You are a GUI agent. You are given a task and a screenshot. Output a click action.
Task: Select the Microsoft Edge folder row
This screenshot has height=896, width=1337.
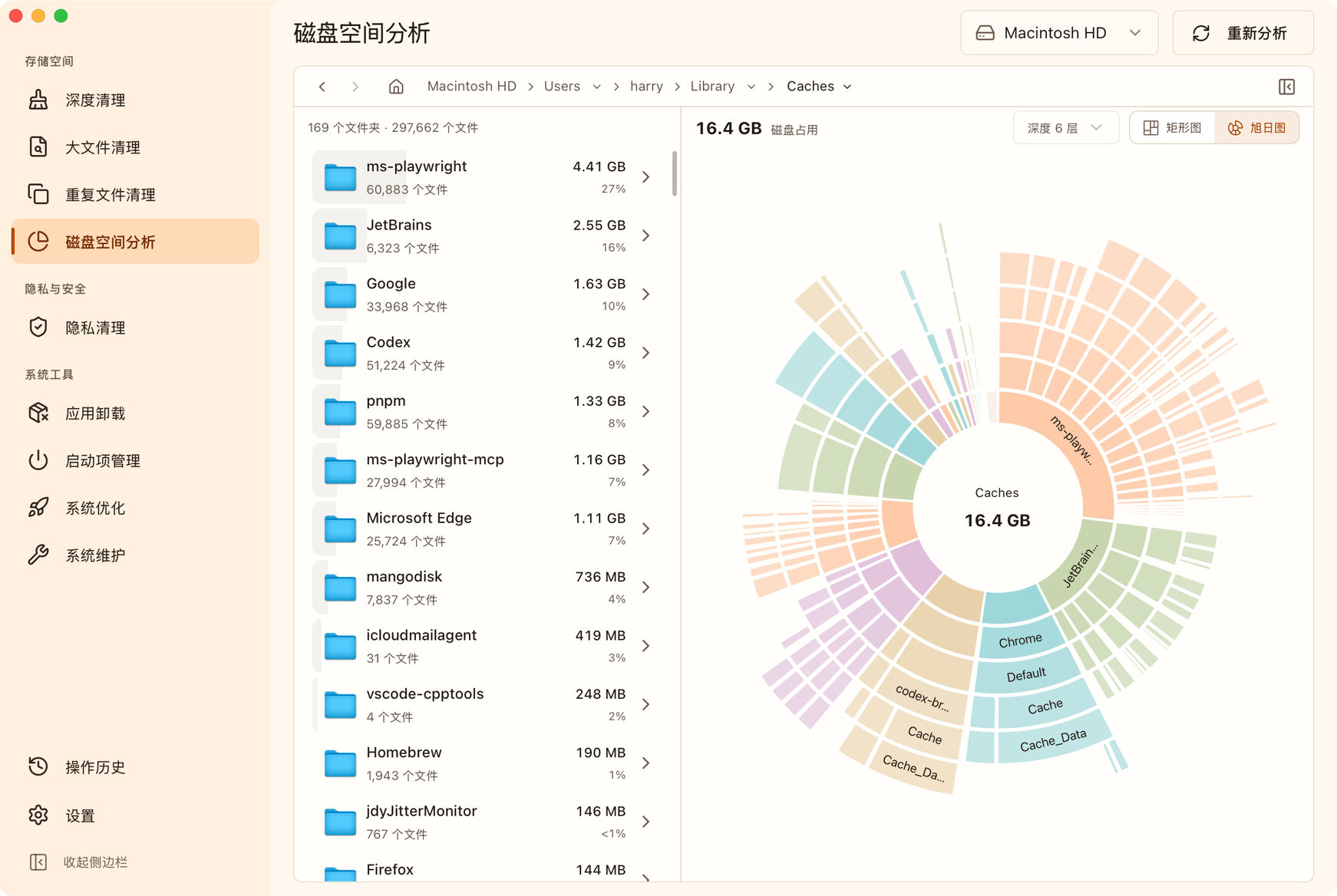(x=484, y=529)
